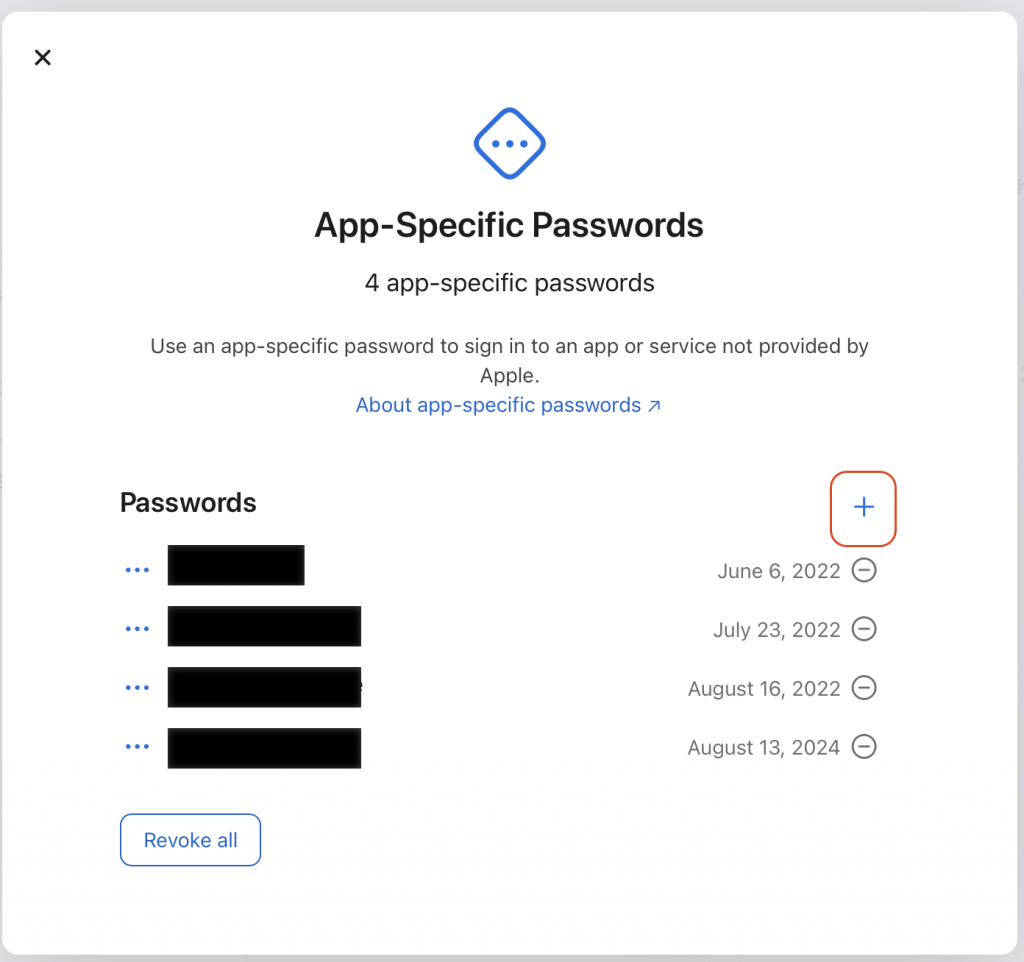This screenshot has width=1024, height=962.
Task: Dismiss the App-Specific Passwords dialog
Action: (42, 57)
